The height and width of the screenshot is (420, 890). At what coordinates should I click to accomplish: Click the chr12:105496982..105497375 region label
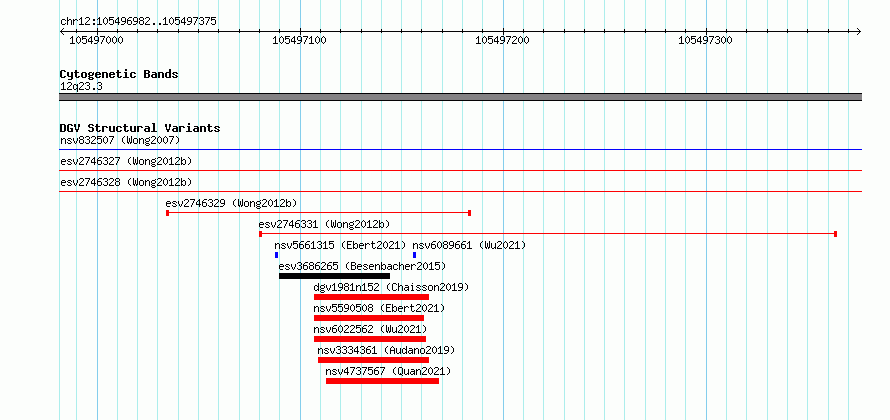click(x=138, y=22)
